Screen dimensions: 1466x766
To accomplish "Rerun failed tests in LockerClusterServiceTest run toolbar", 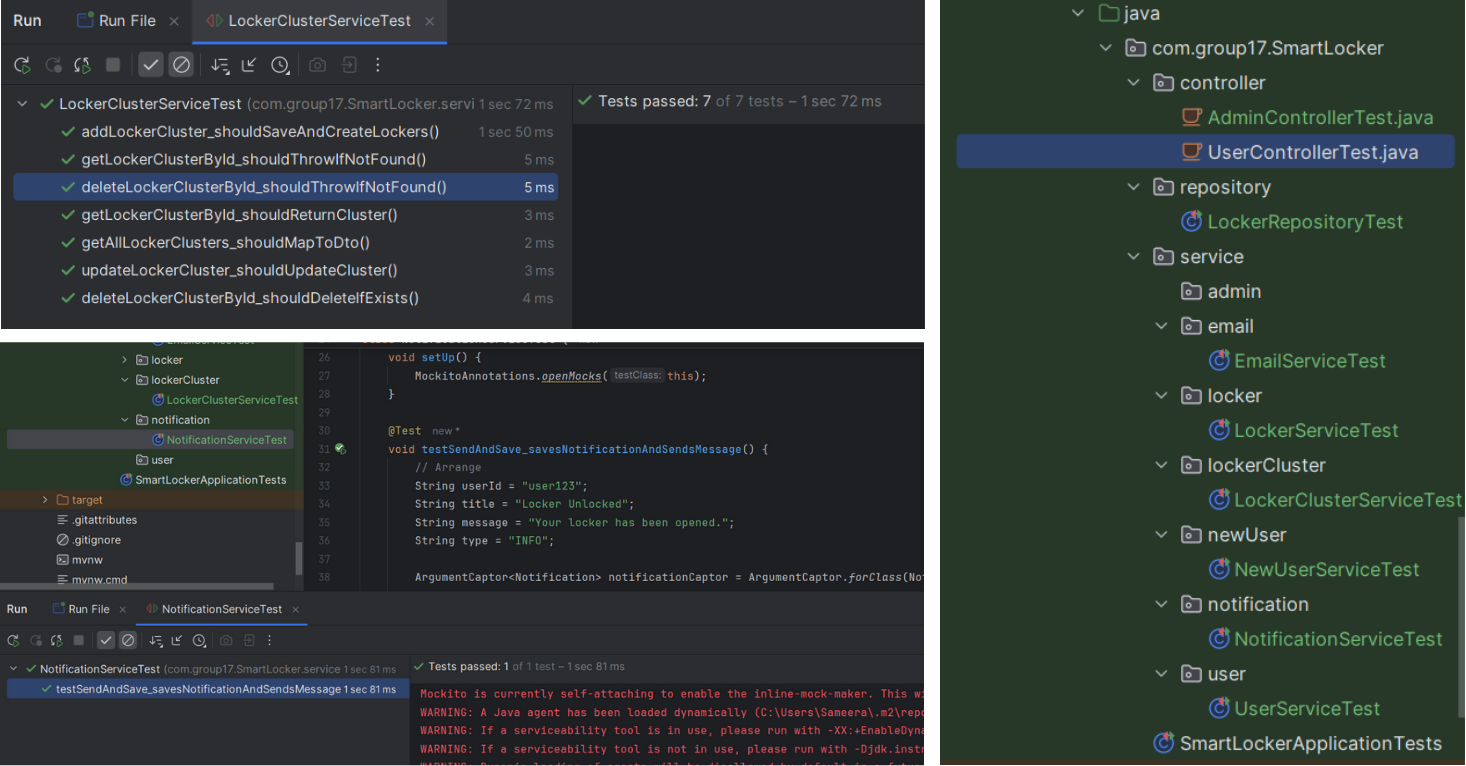I will (53, 65).
